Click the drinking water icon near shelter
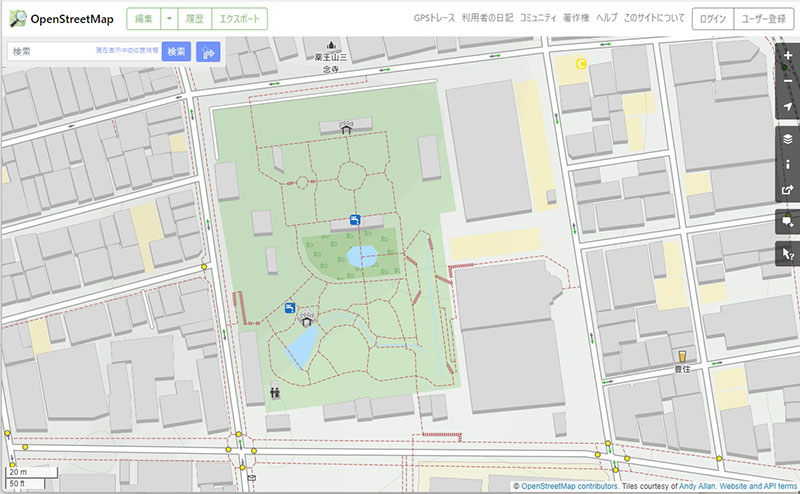Image resolution: width=800 pixels, height=494 pixels. (x=290, y=308)
